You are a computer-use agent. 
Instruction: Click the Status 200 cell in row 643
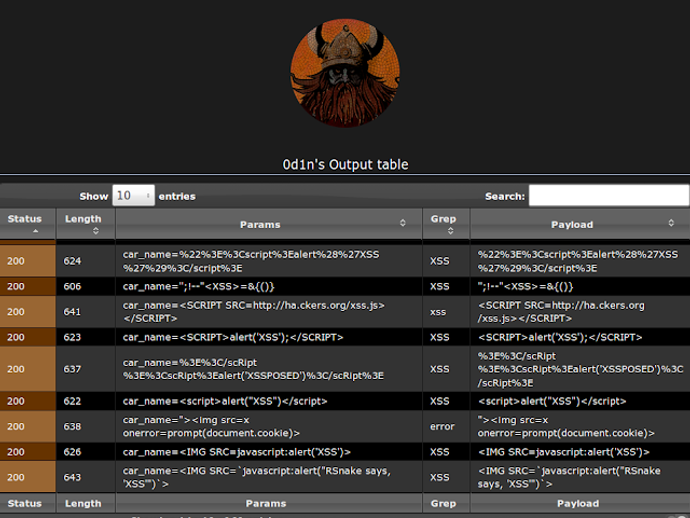28,477
